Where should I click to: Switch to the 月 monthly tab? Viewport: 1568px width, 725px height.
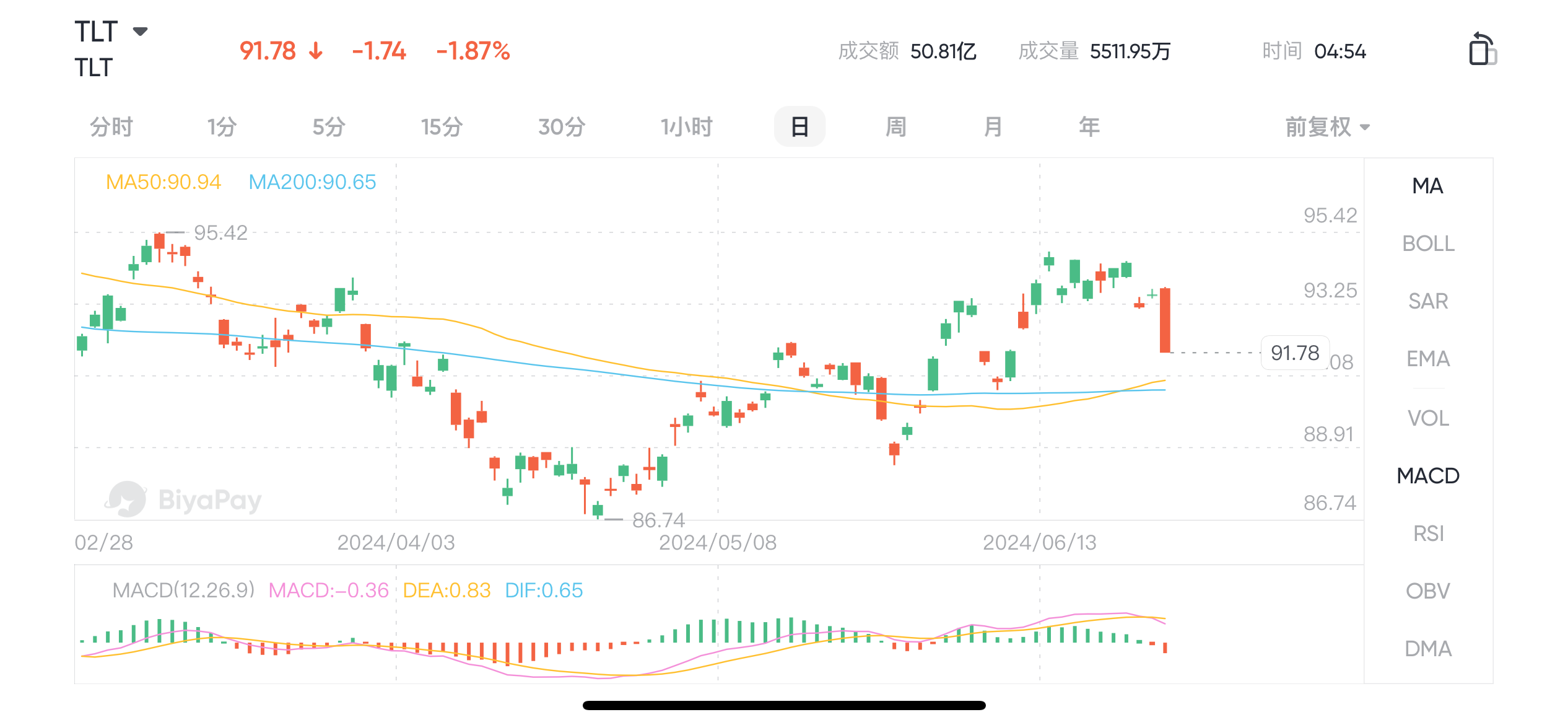coord(993,127)
